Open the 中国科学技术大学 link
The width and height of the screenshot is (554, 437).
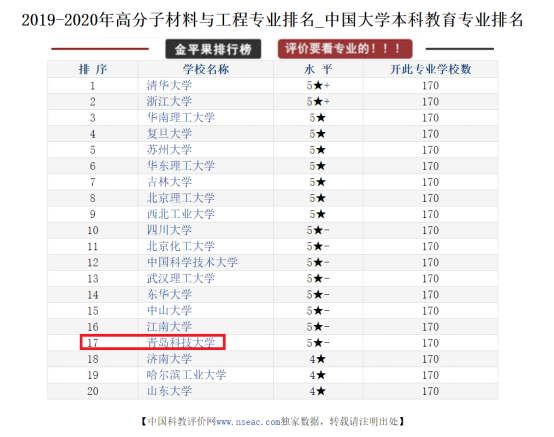[x=192, y=262]
